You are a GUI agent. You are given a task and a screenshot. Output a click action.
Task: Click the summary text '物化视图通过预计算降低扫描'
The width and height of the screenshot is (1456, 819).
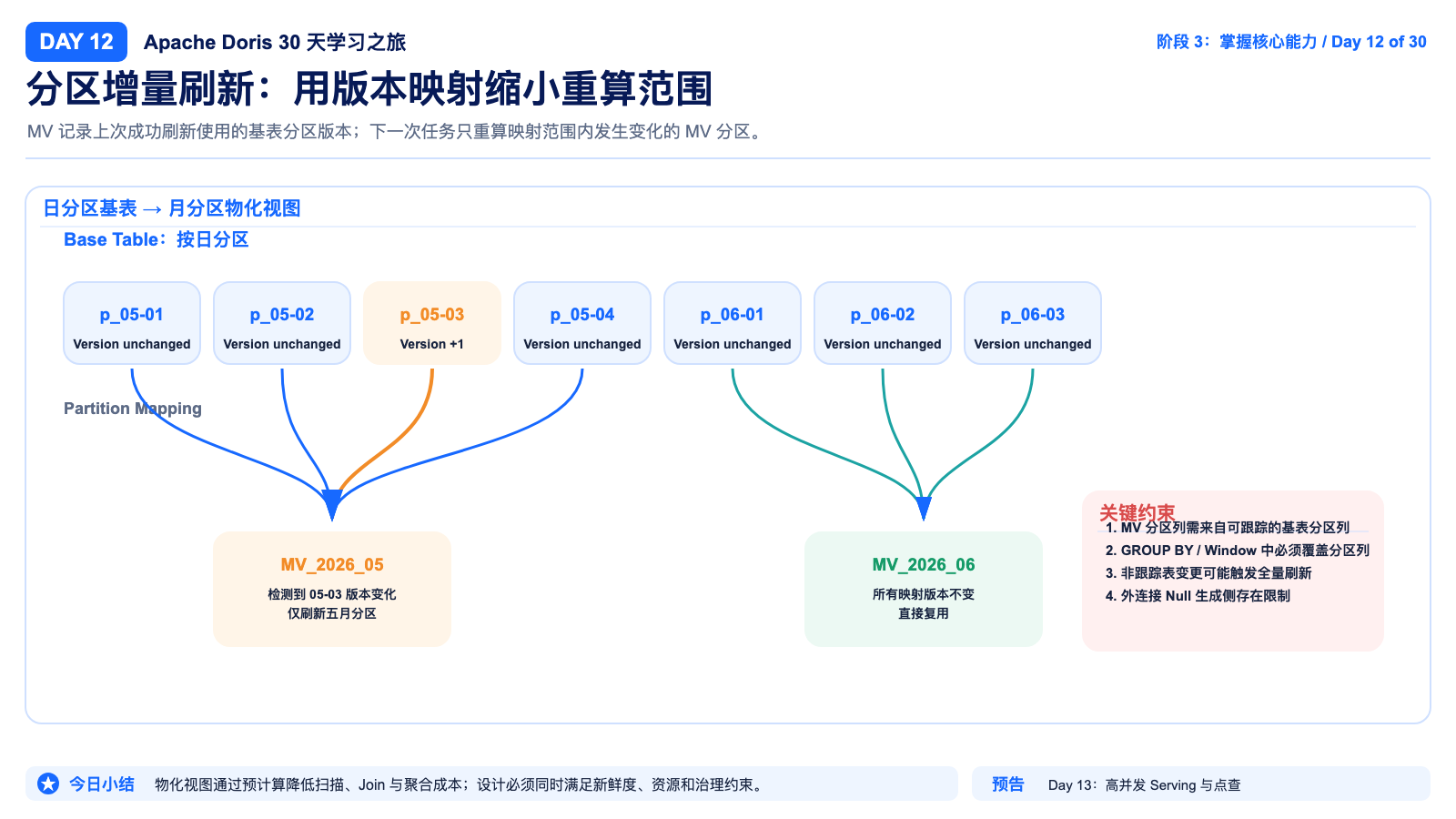click(x=459, y=784)
